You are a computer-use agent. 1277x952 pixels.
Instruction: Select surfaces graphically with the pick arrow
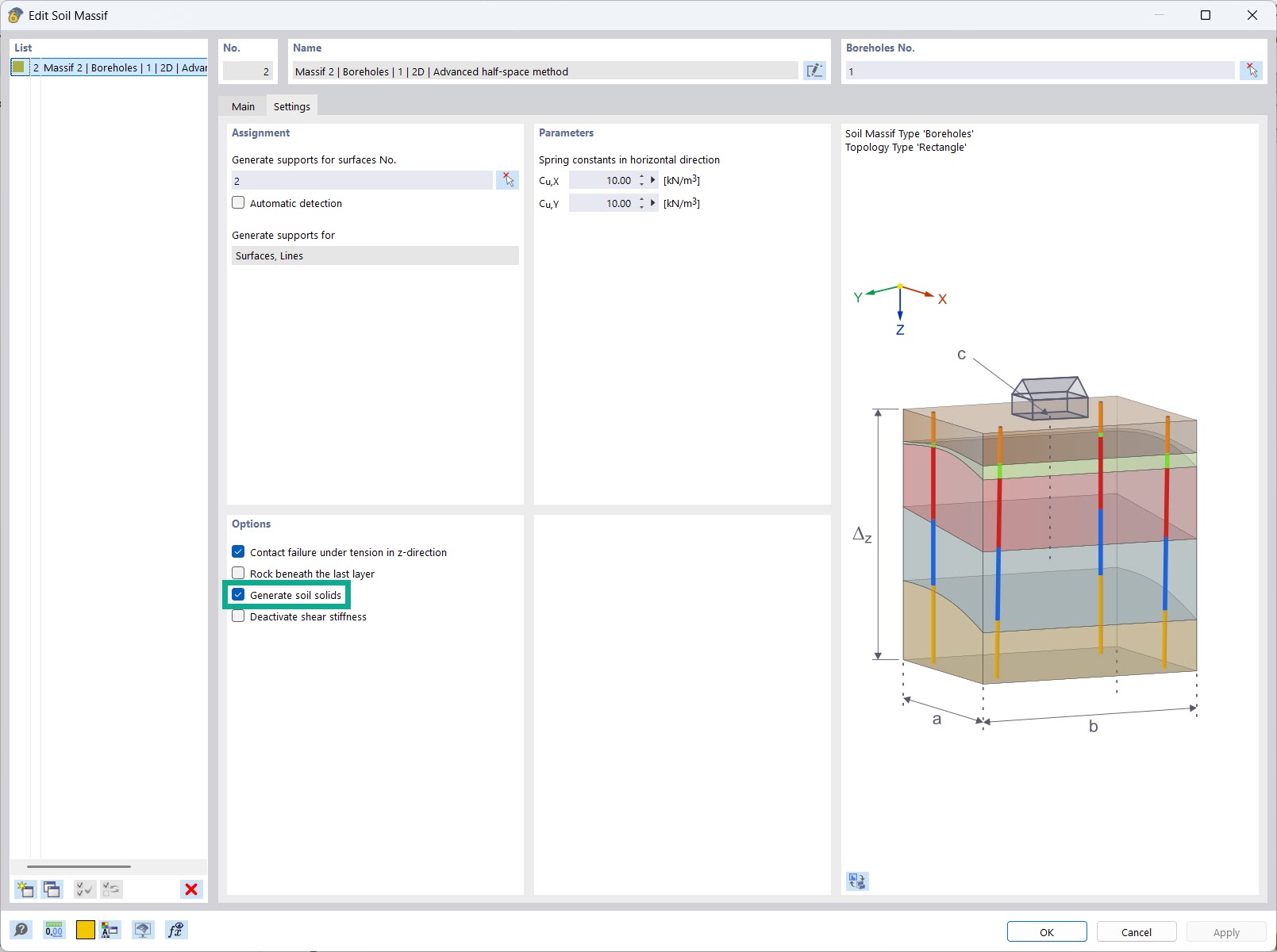click(x=507, y=180)
